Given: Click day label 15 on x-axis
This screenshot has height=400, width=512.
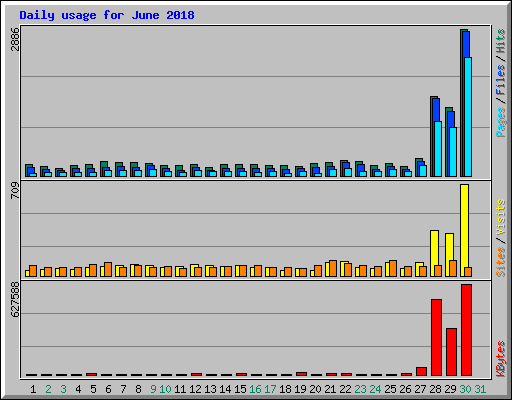Looking at the screenshot, I should [240, 389].
